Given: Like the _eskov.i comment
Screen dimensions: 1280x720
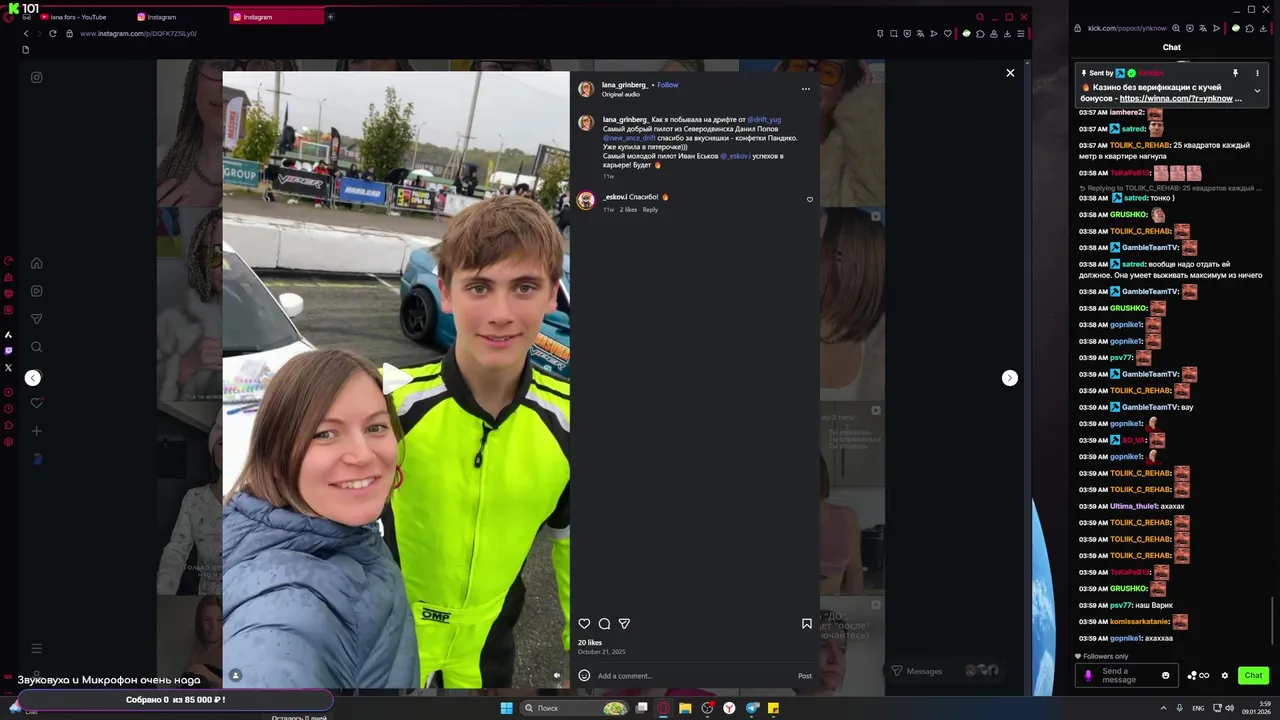Looking at the screenshot, I should point(810,199).
